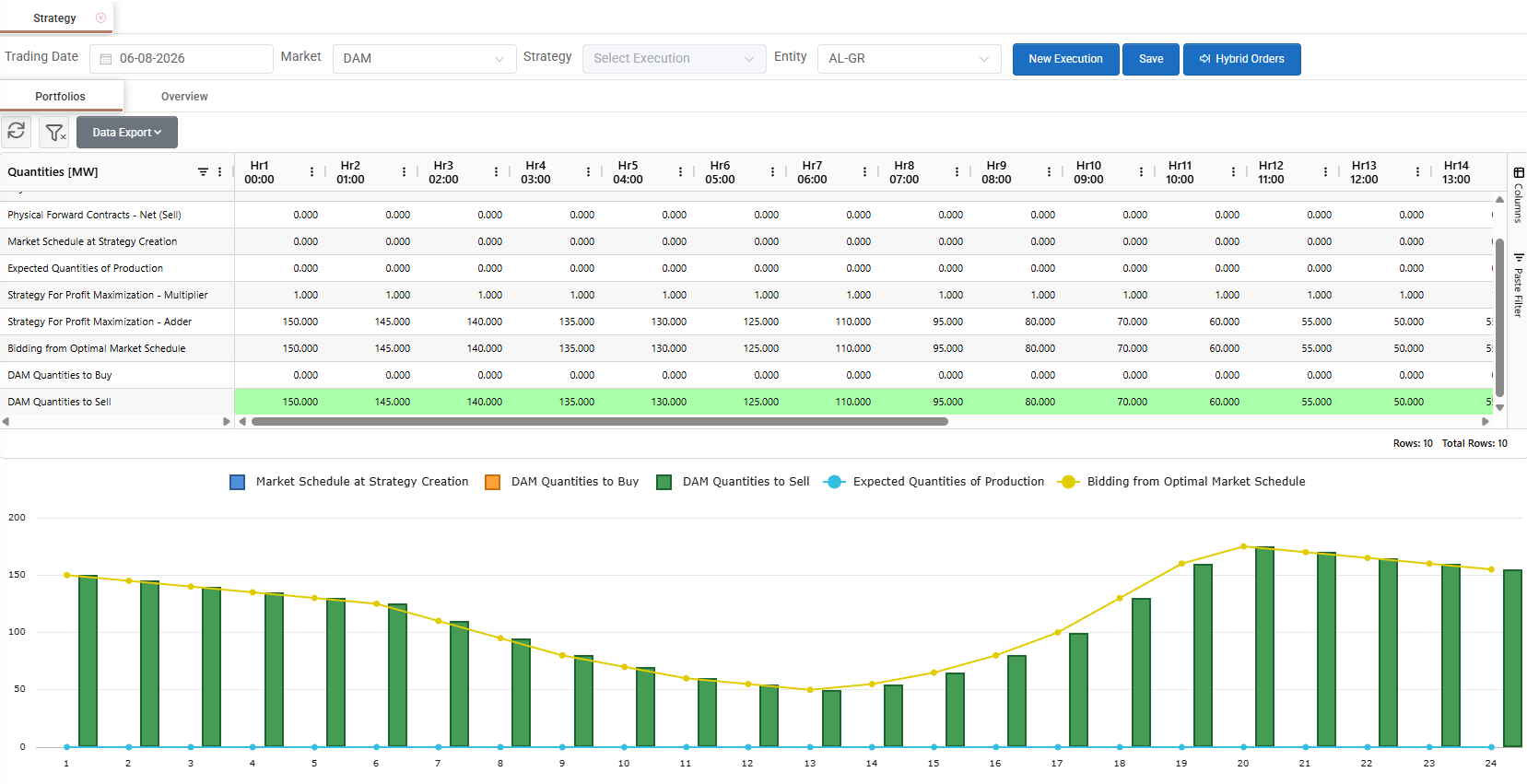Open the Hr8 07:00 column menu
Image resolution: width=1527 pixels, height=784 pixels.
pyautogui.click(x=957, y=172)
